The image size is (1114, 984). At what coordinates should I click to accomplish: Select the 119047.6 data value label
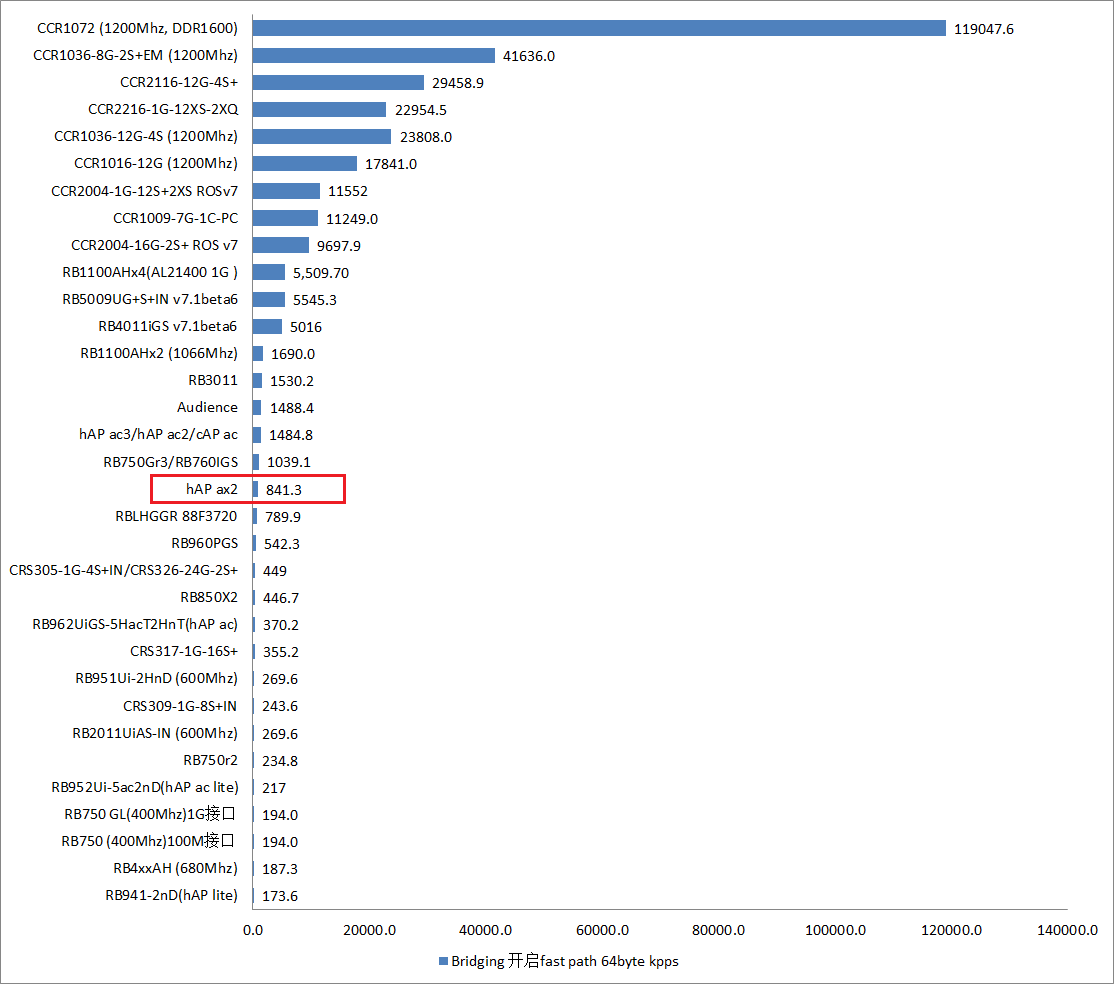984,29
